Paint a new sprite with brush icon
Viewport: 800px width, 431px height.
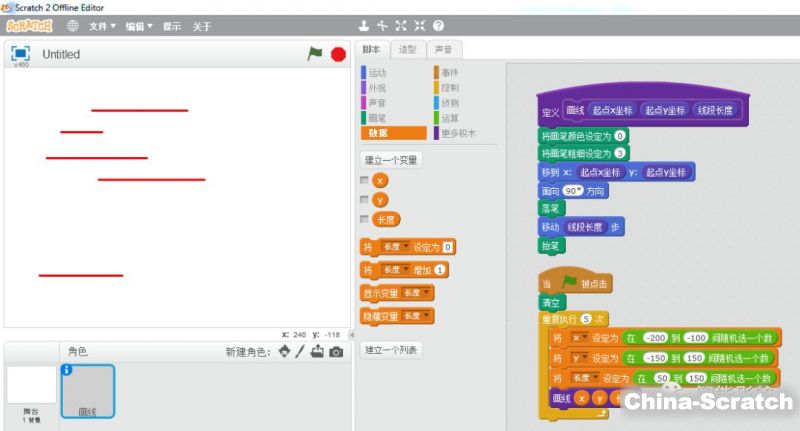[300, 352]
